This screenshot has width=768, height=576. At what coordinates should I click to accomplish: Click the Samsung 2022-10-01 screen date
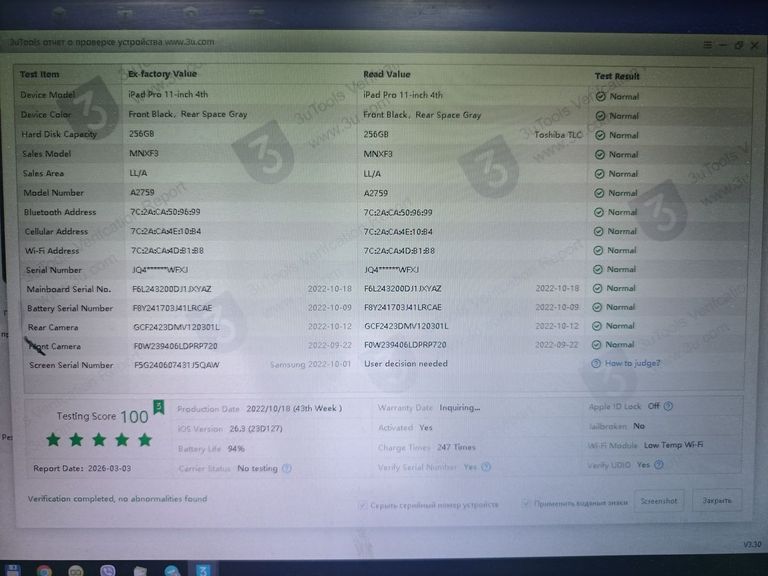[311, 364]
